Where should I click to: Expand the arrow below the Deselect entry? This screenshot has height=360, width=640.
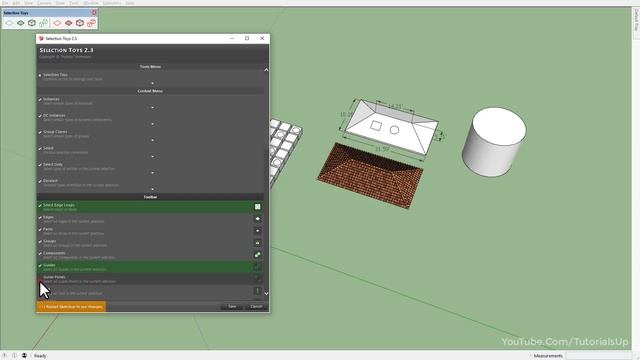click(153, 189)
